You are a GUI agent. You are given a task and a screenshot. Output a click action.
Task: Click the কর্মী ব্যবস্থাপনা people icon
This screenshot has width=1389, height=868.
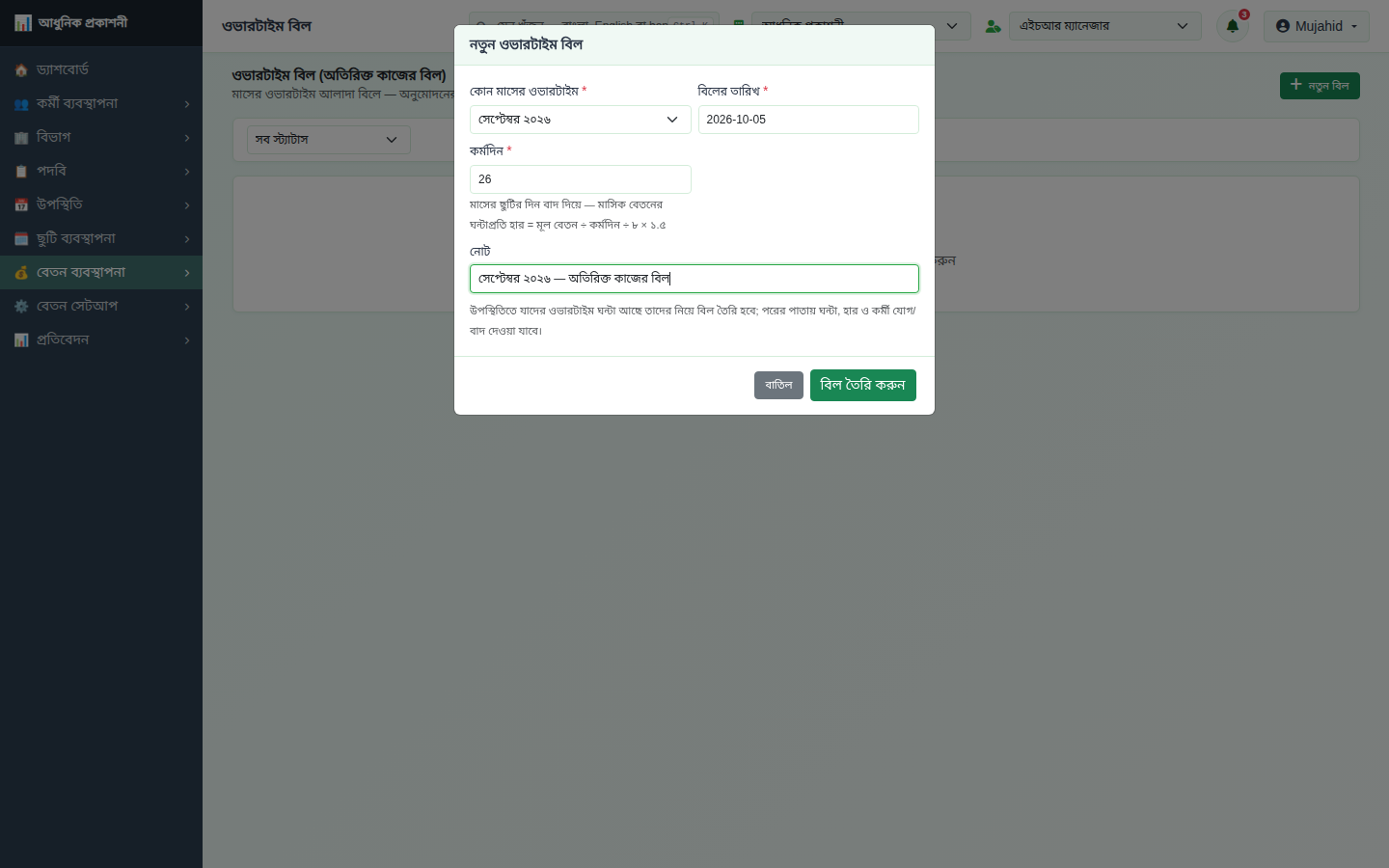click(x=21, y=104)
